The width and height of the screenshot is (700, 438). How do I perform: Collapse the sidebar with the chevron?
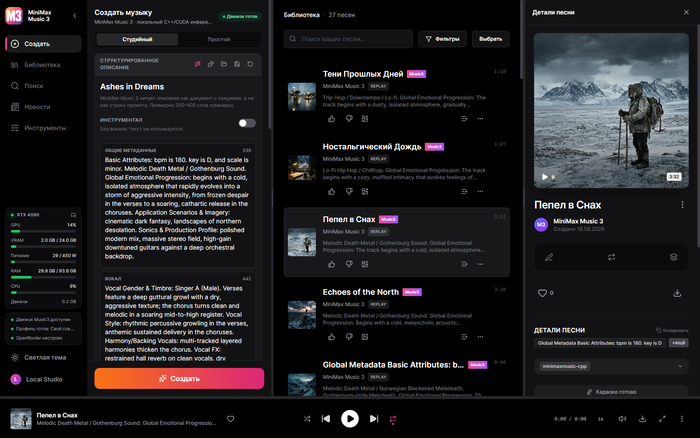75,16
